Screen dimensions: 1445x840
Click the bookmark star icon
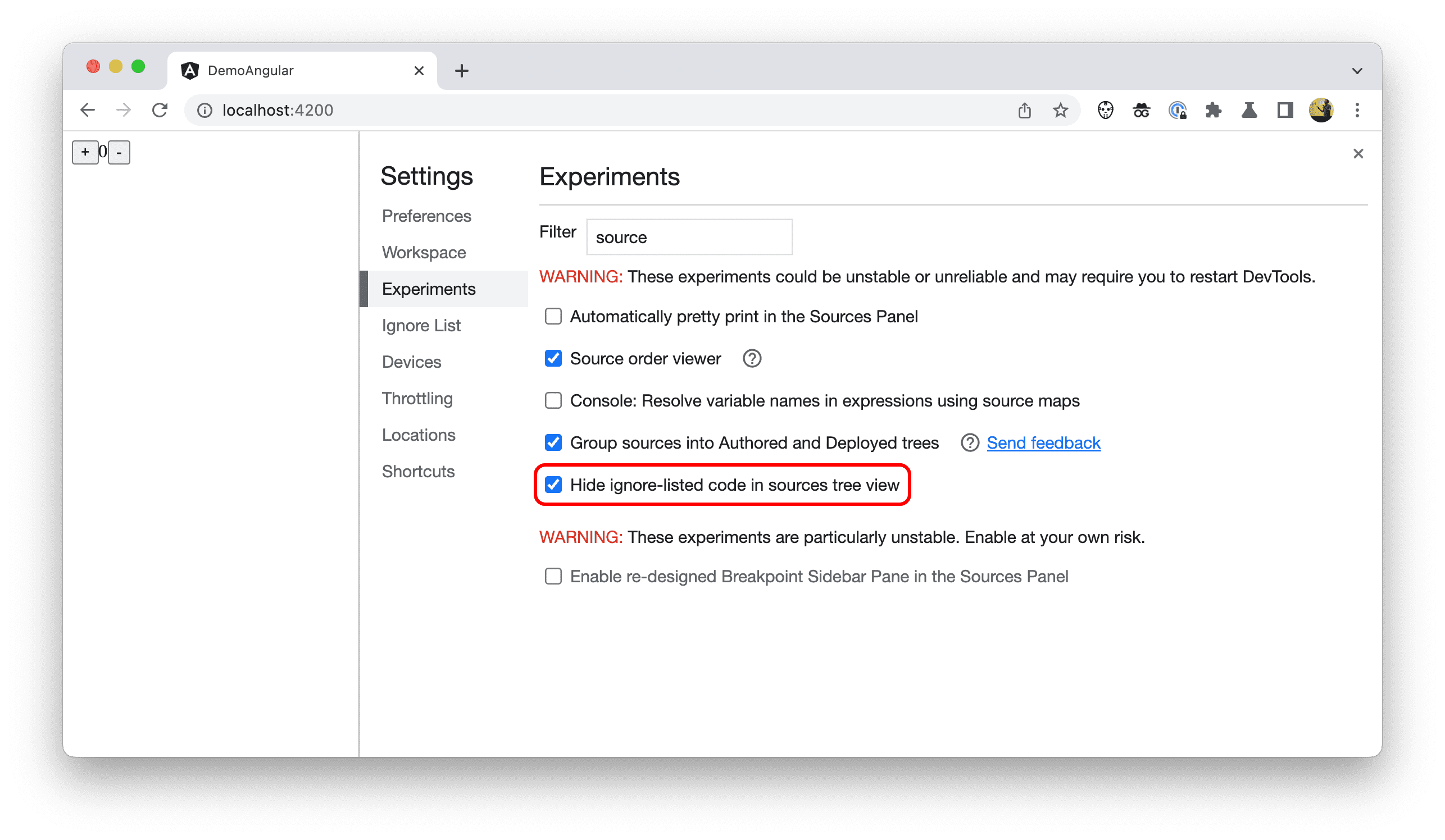(x=1062, y=110)
